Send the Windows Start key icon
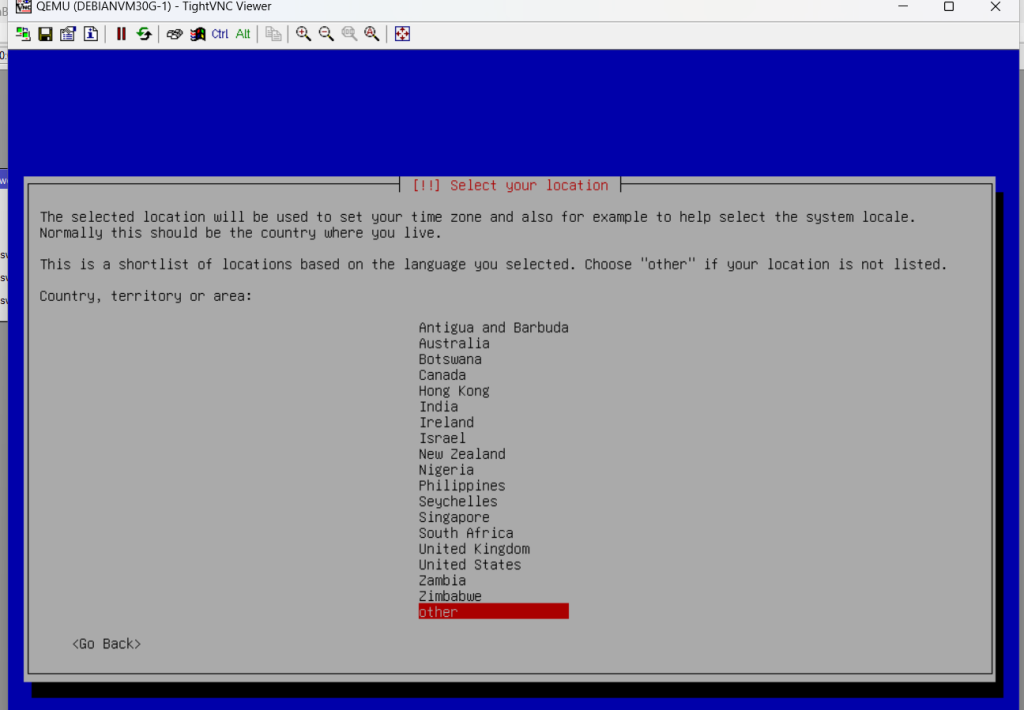This screenshot has height=710, width=1024. point(197,34)
